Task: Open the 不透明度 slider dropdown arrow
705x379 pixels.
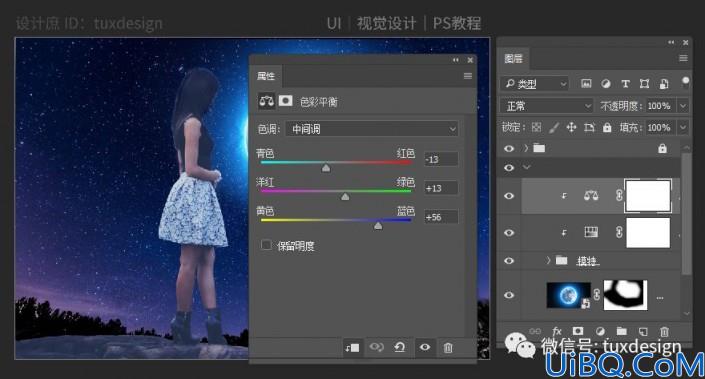Action: [683, 106]
